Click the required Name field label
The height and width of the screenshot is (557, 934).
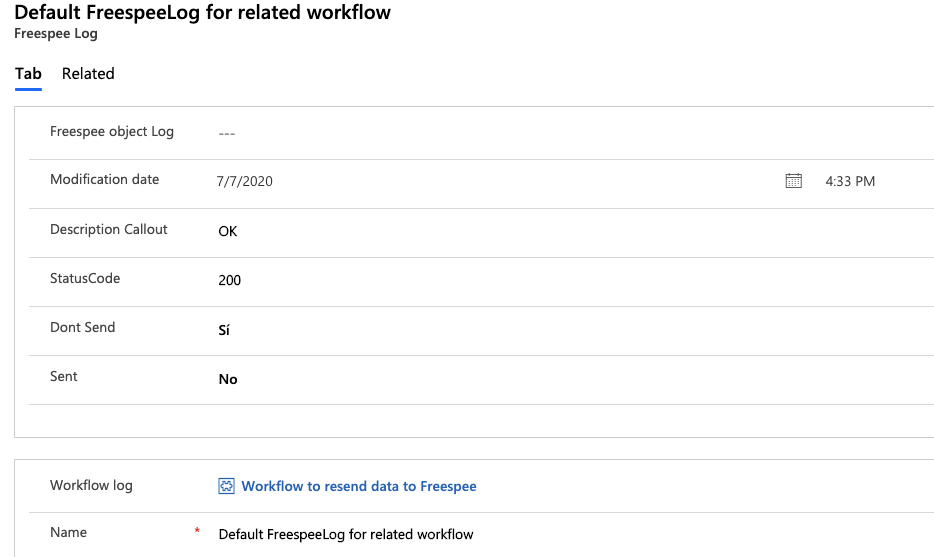[69, 532]
